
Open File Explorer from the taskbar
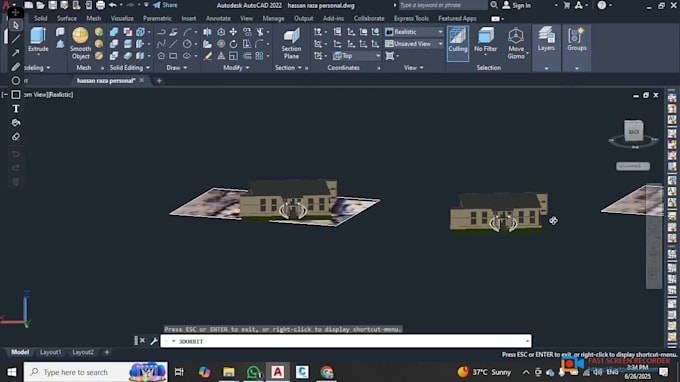(229, 372)
